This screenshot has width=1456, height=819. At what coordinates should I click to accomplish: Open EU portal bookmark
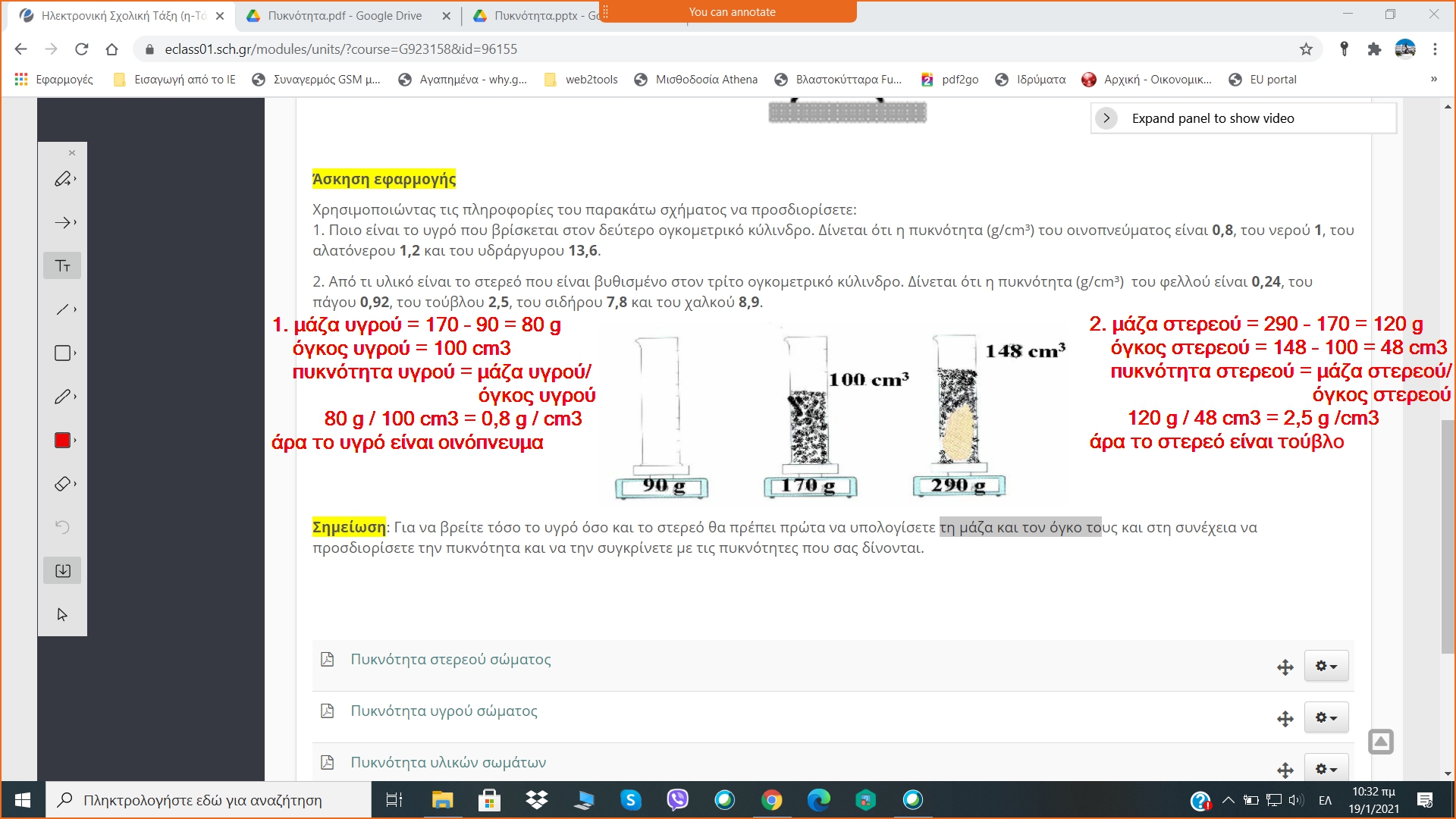[x=1263, y=80]
